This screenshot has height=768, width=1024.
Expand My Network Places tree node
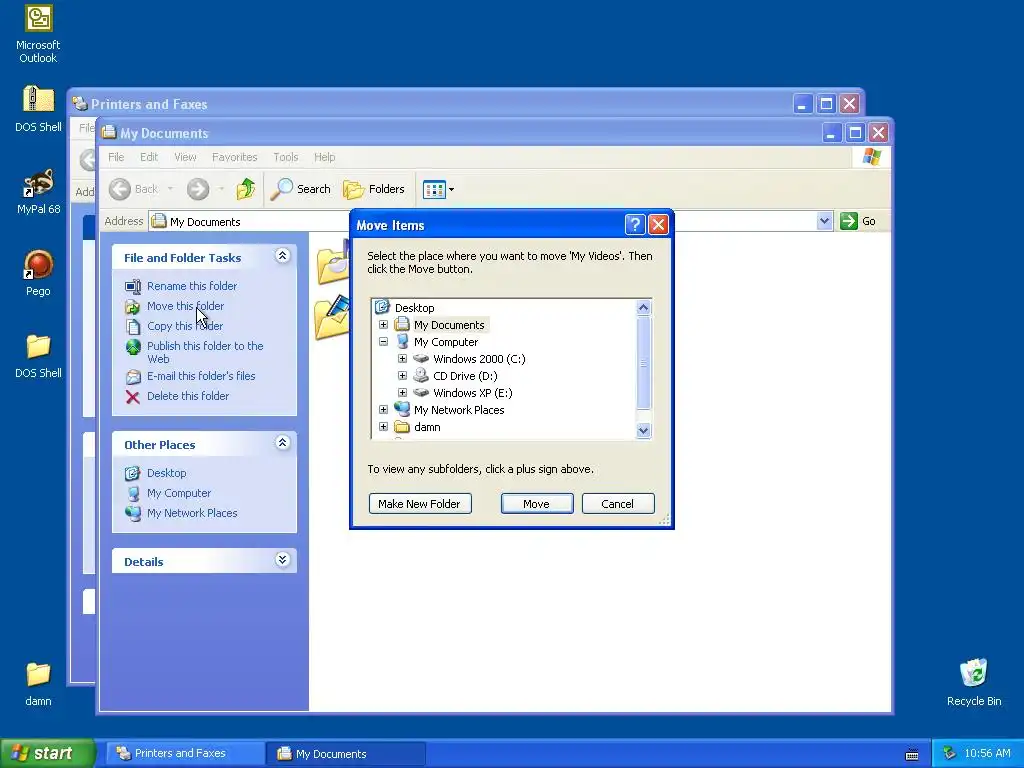point(383,409)
